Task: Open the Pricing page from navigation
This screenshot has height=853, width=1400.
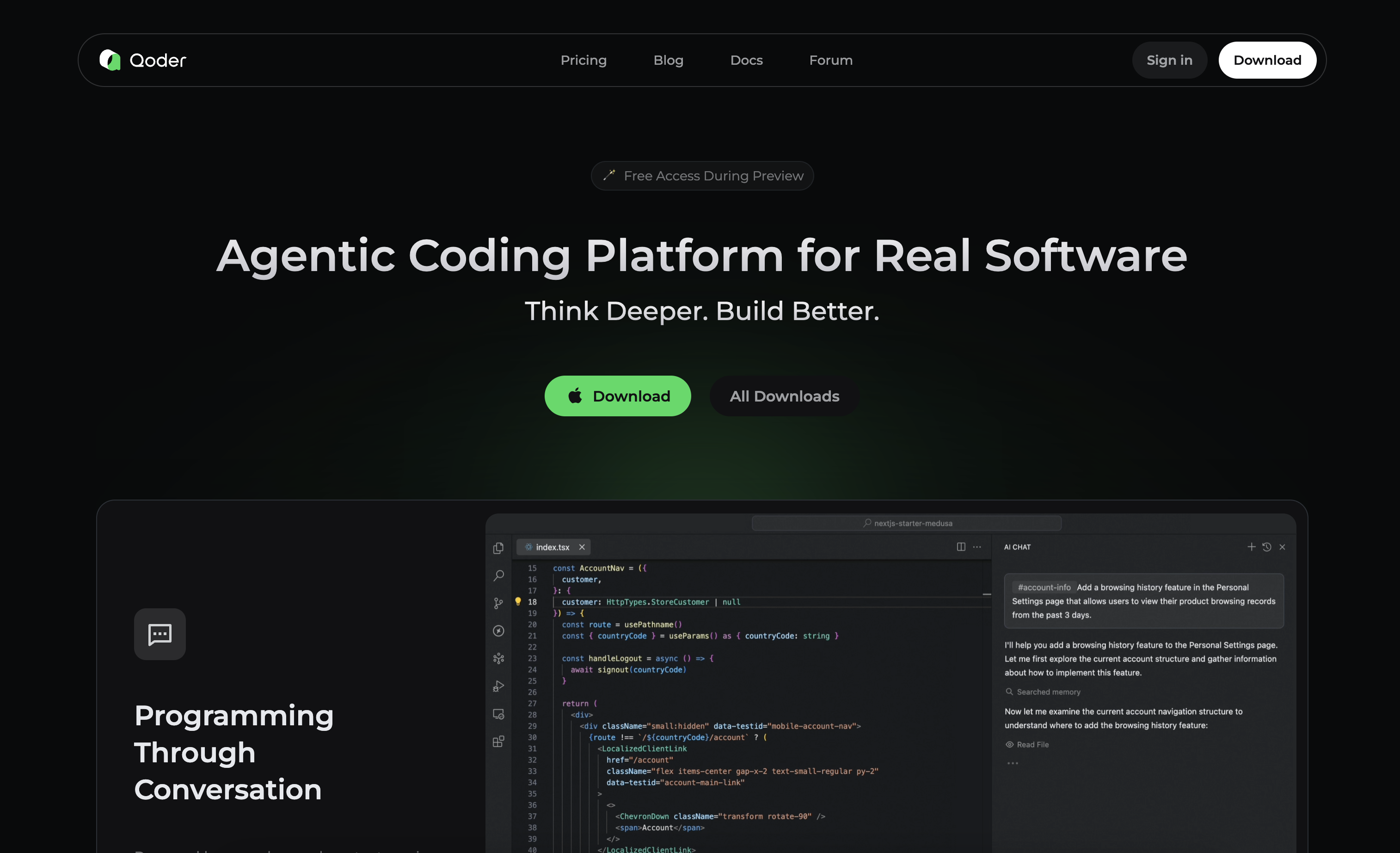Action: [583, 60]
